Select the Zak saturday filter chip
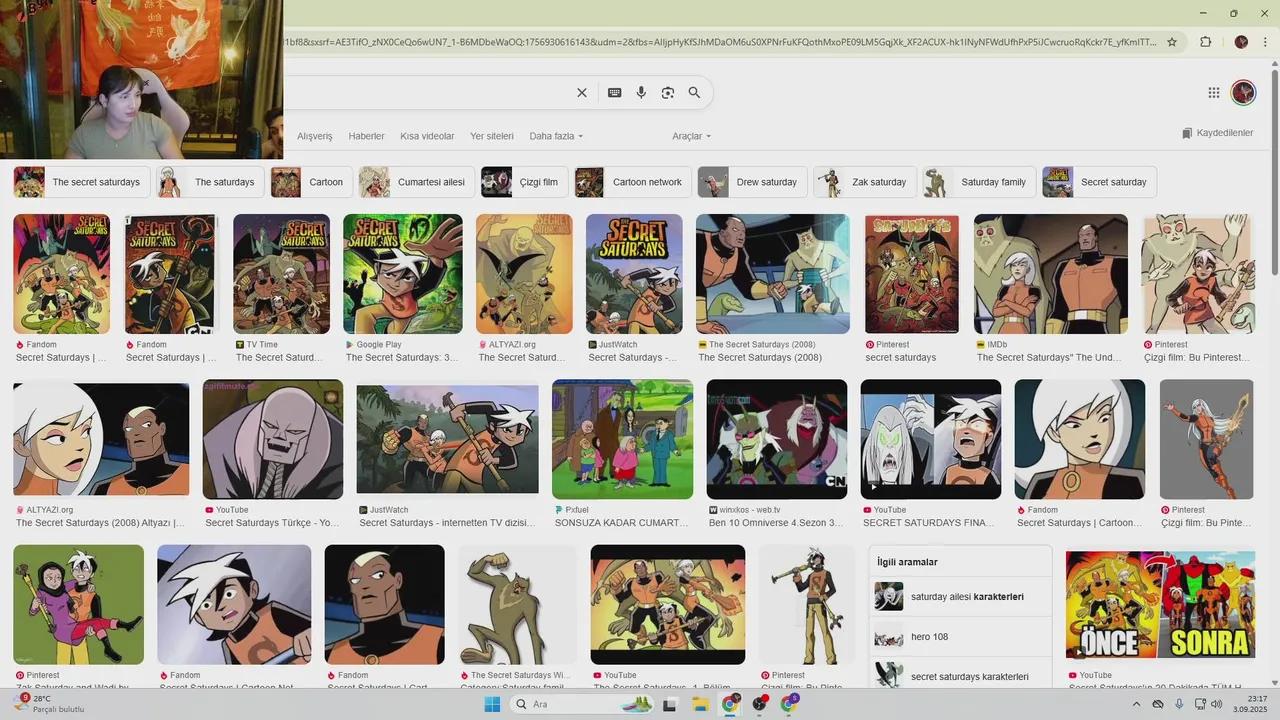Screen dimensions: 1280x720 pyautogui.click(x=866, y=182)
